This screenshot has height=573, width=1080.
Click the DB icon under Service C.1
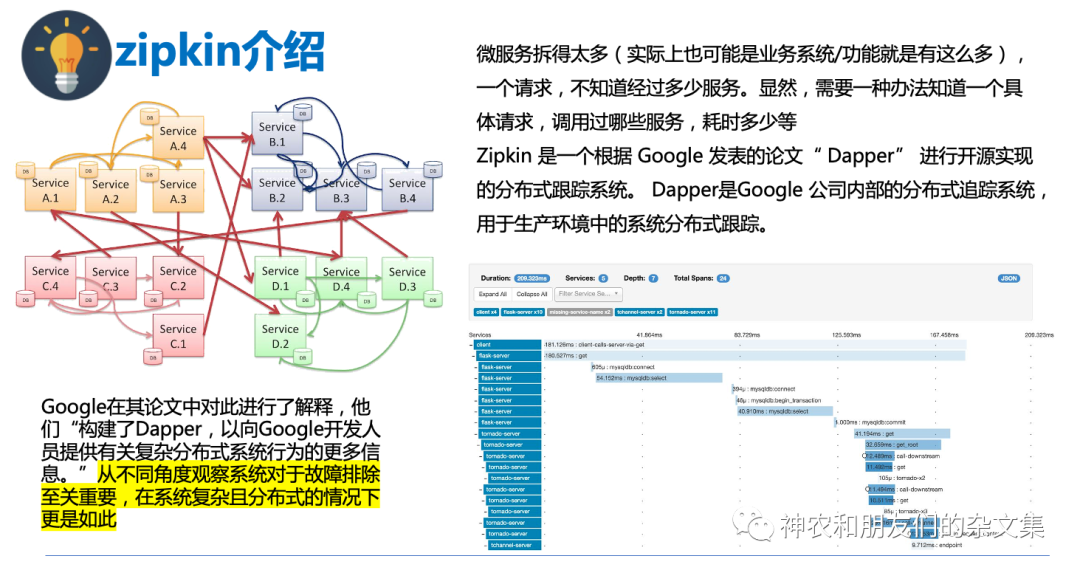point(153,357)
